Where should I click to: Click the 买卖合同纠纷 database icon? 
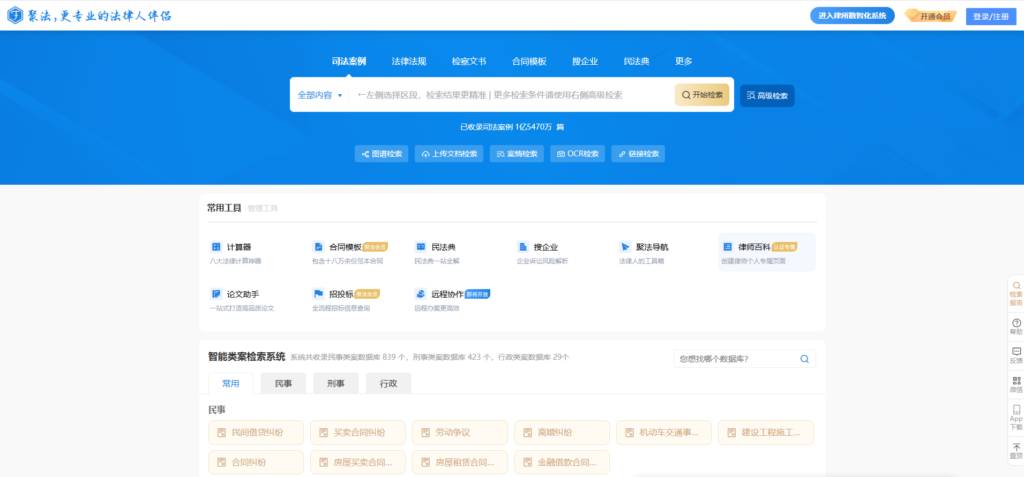(323, 433)
